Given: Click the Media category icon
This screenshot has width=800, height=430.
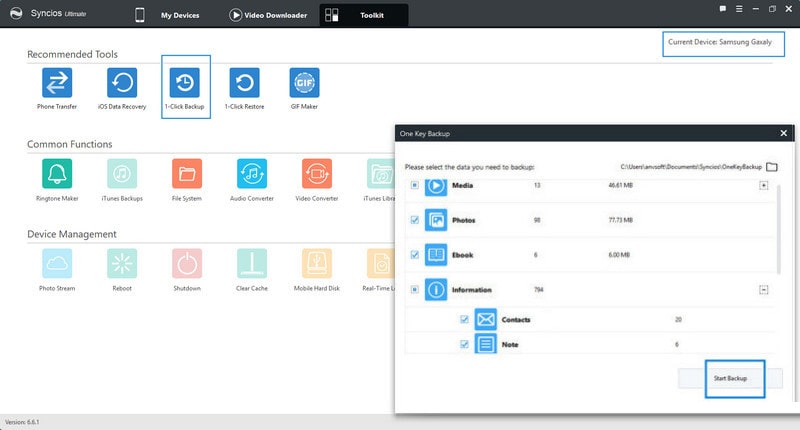Looking at the screenshot, I should pos(436,187).
